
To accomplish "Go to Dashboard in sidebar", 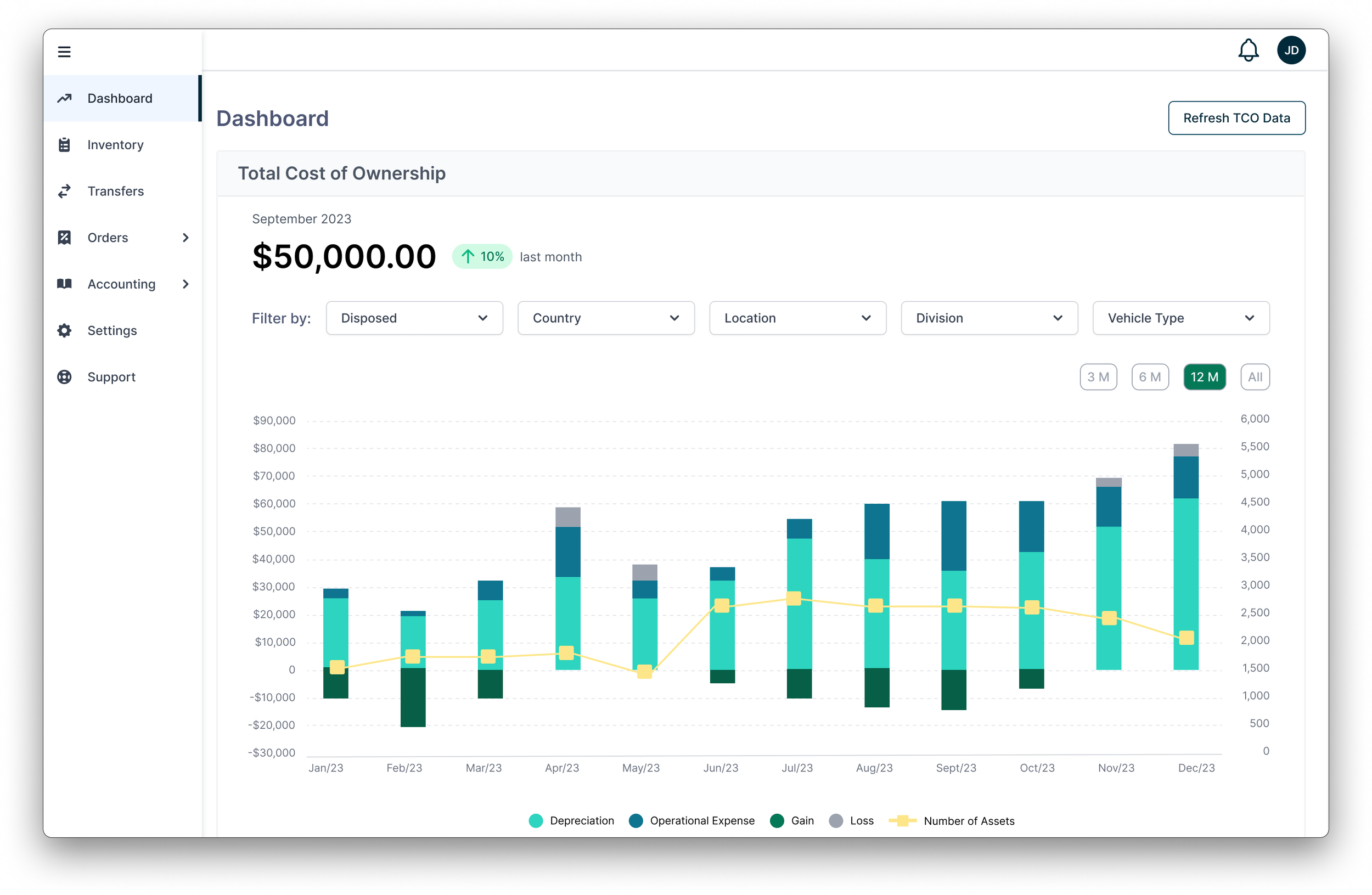I will coord(120,99).
